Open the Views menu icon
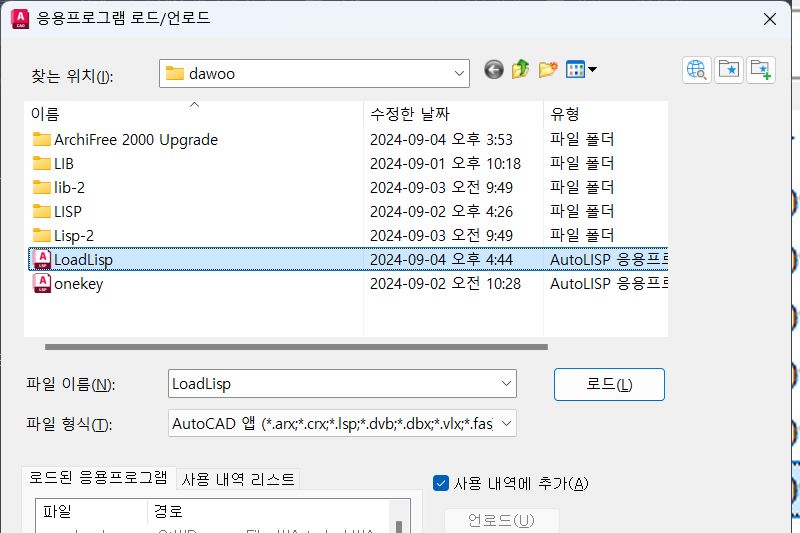The image size is (800, 533). [x=575, y=69]
